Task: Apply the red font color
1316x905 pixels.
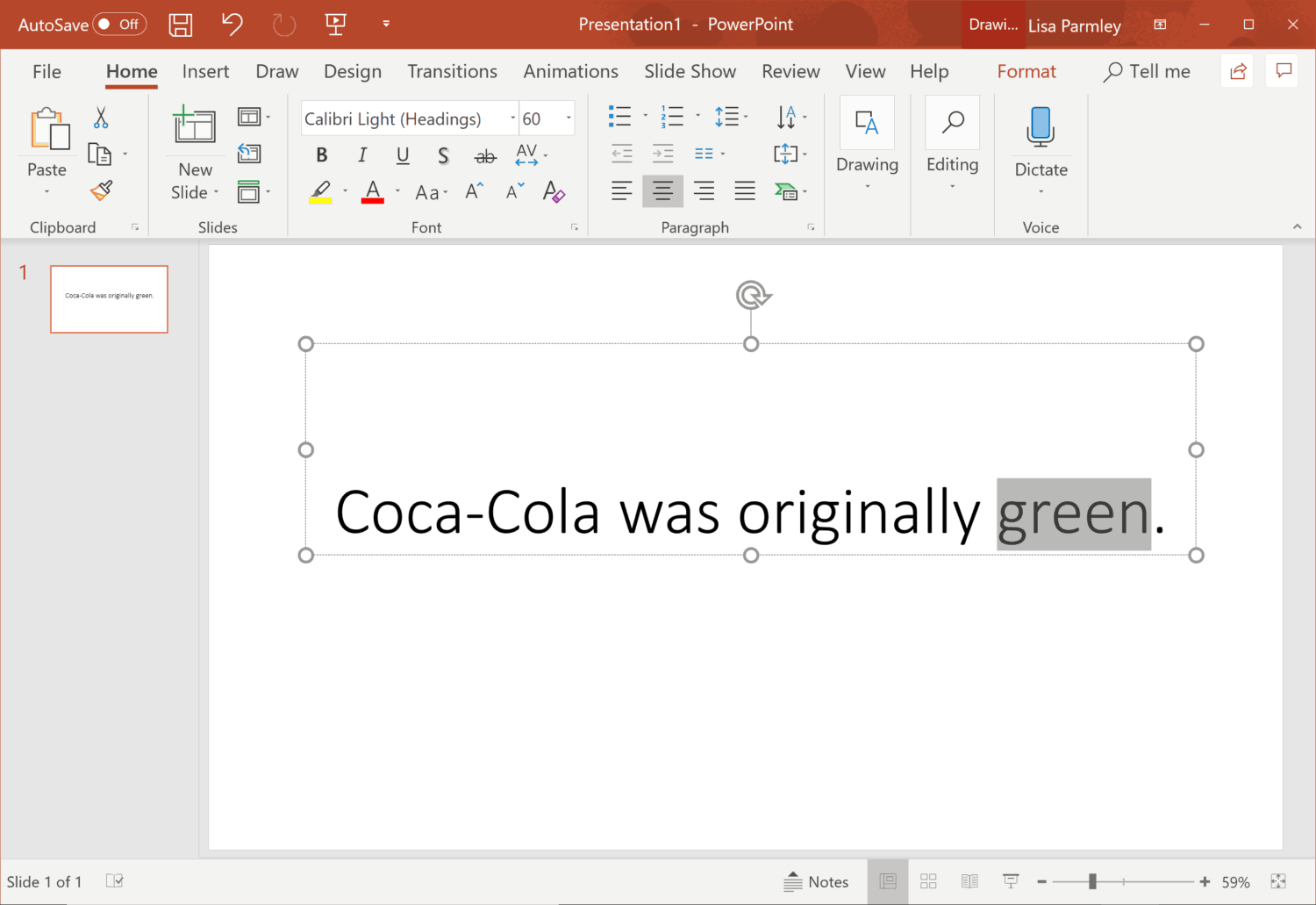Action: [x=373, y=191]
